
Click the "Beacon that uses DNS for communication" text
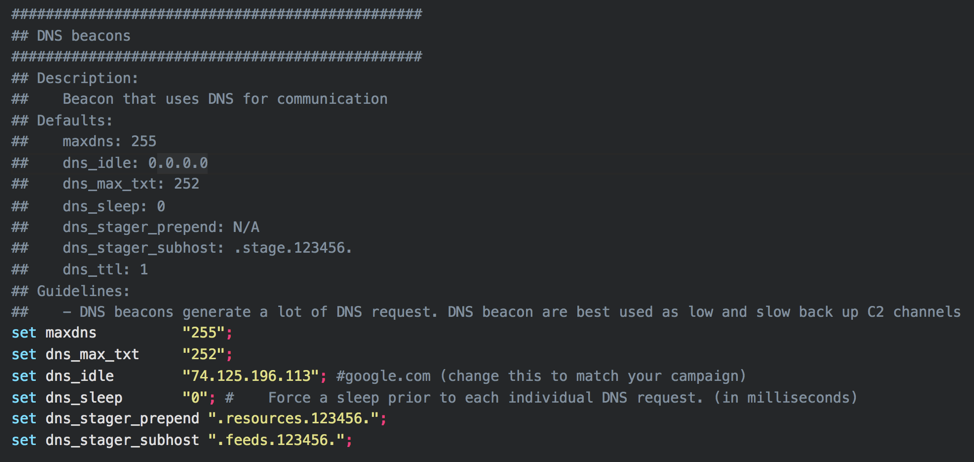pos(224,99)
